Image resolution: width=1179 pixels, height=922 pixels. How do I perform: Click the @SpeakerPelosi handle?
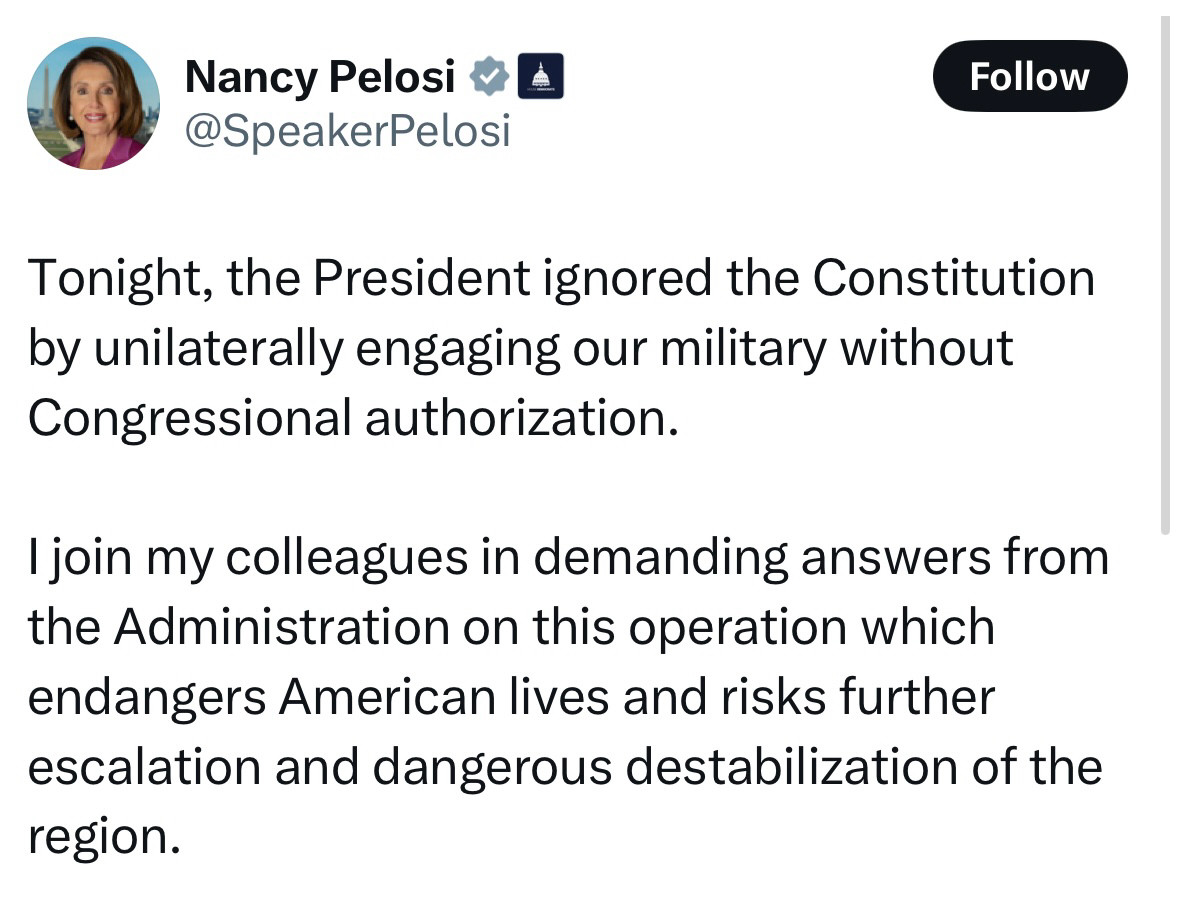(347, 131)
